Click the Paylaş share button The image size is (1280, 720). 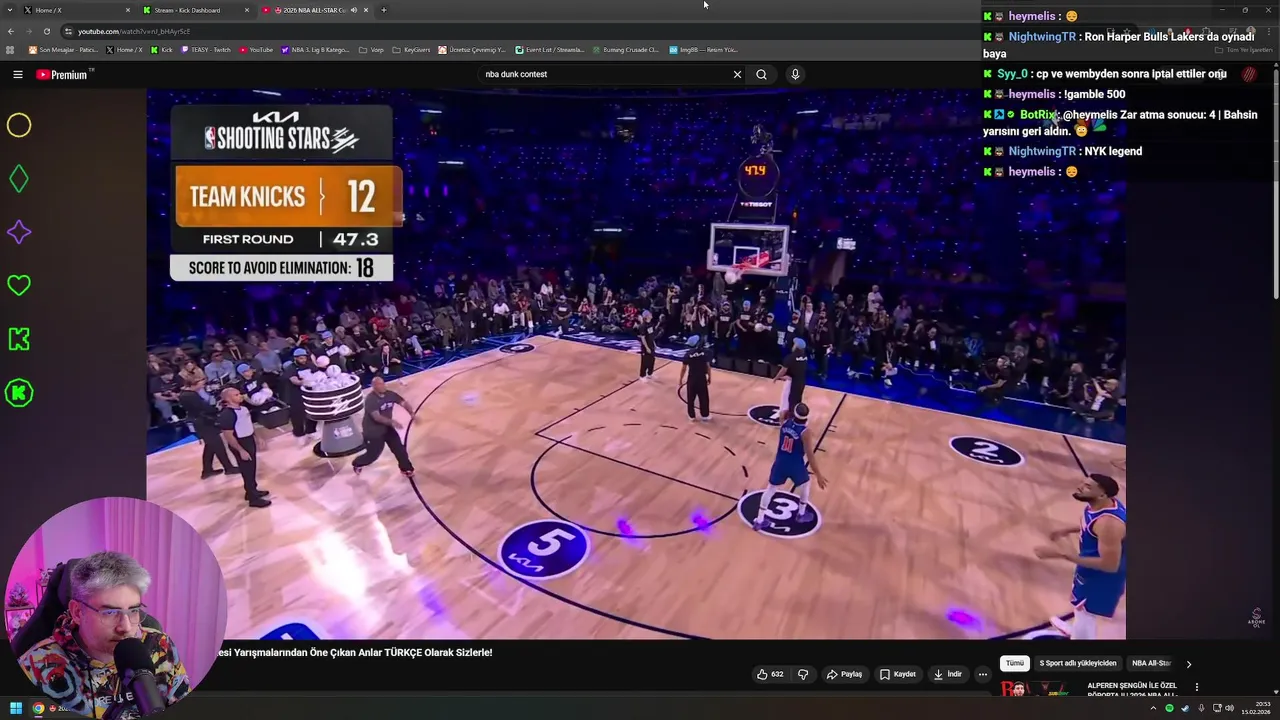844,674
